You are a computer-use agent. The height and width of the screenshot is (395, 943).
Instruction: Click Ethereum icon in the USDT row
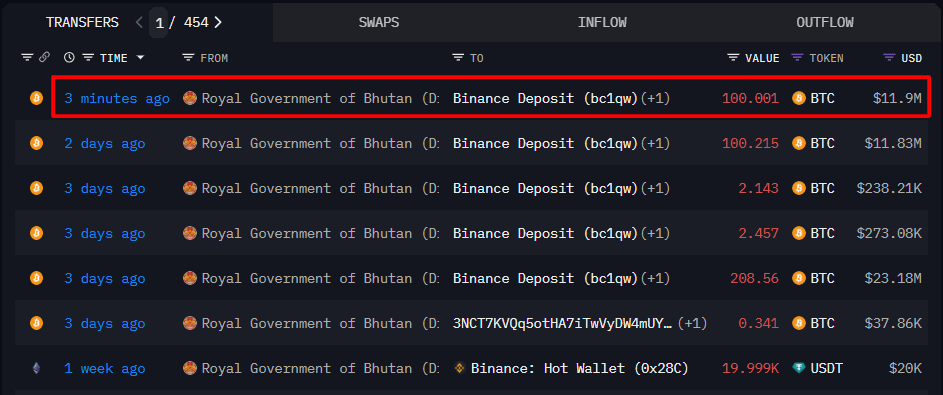(x=37, y=368)
